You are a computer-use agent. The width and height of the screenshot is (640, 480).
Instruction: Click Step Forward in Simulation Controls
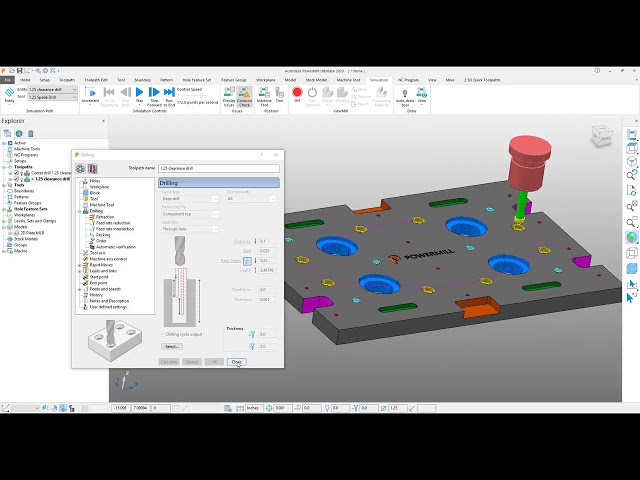154,97
